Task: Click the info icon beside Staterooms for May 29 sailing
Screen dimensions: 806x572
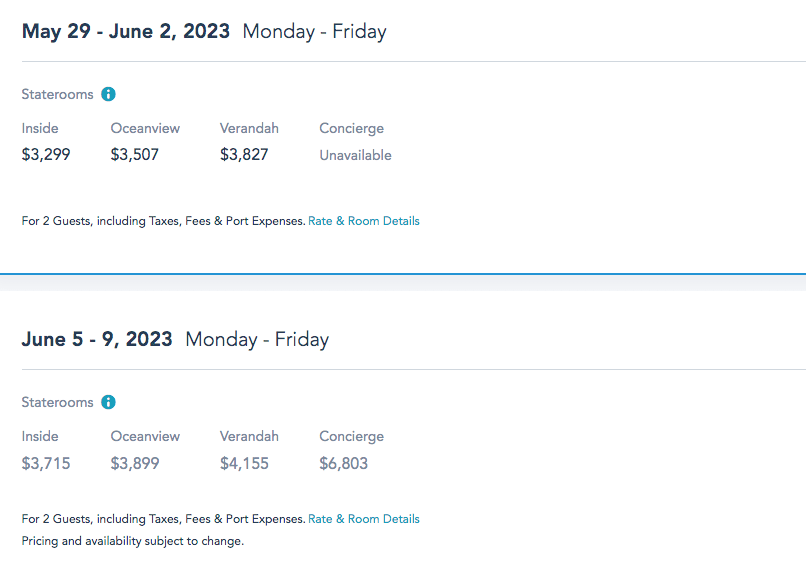Action: point(108,94)
